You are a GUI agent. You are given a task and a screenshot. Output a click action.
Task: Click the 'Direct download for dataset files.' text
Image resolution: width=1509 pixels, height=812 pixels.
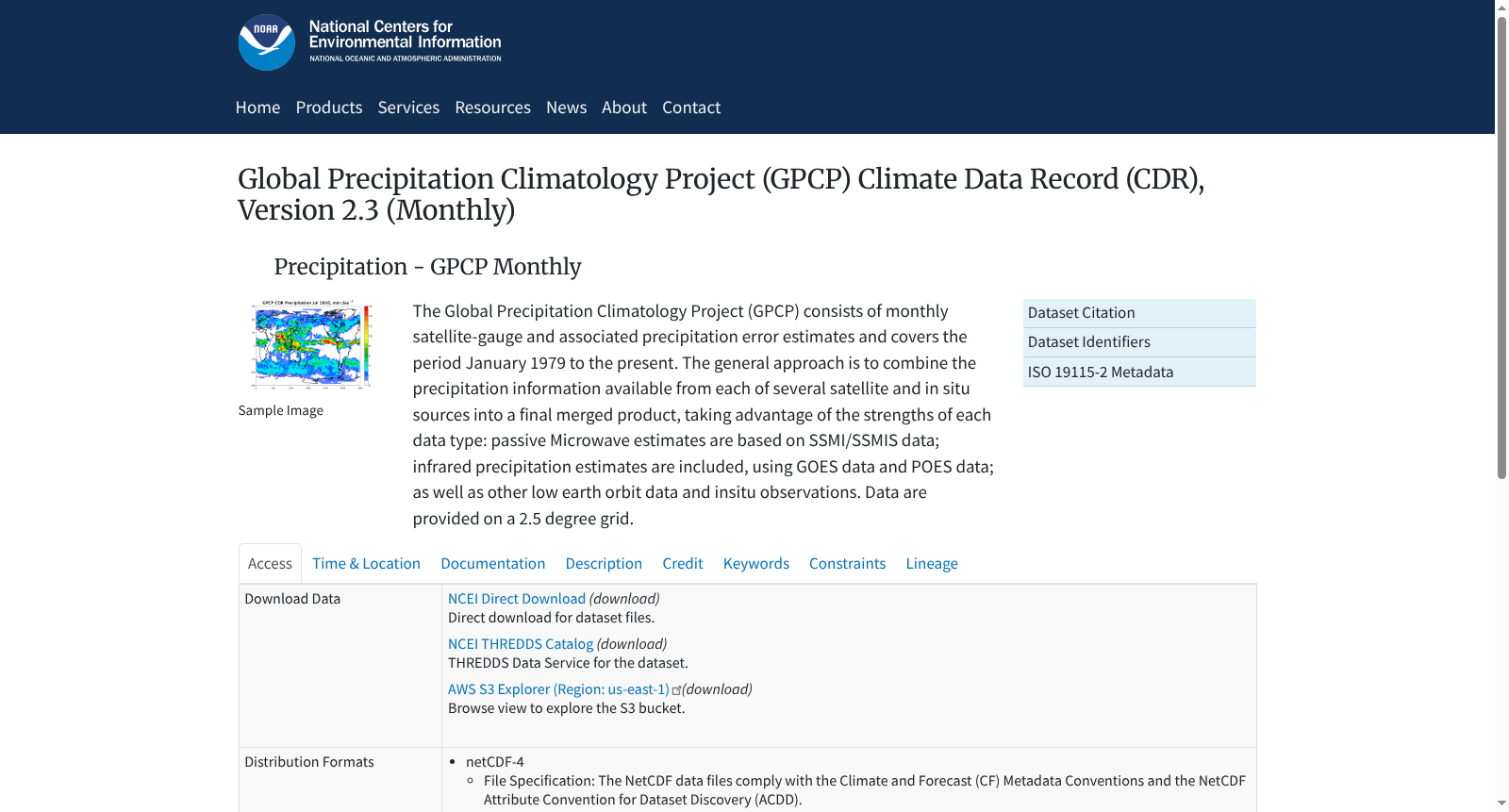551,618
